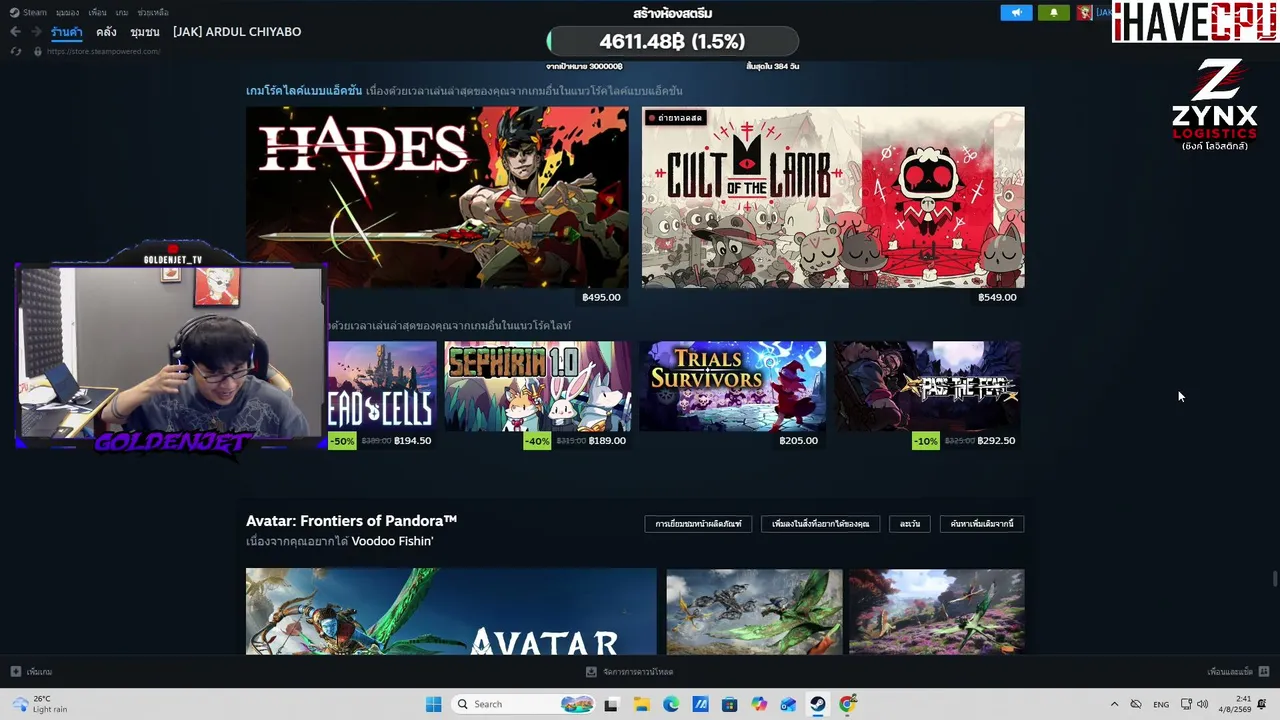Open the Pass the Fear game capsule

[928, 386]
